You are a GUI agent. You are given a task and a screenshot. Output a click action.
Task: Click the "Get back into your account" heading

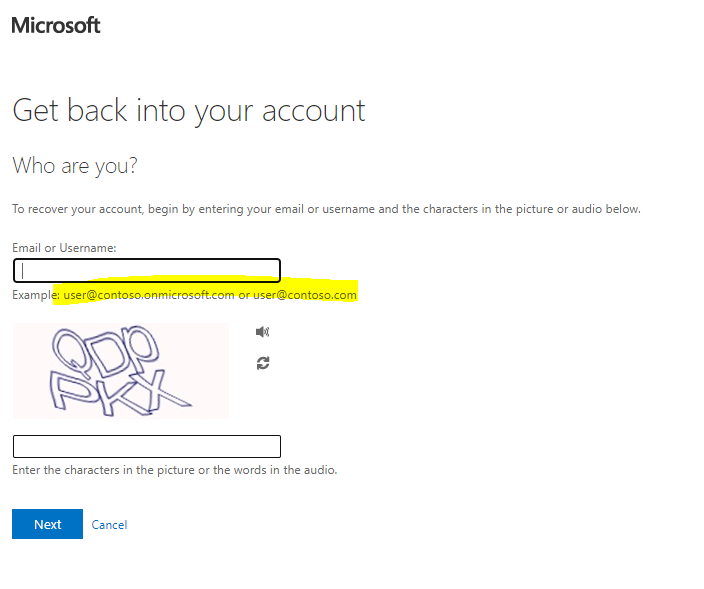click(x=189, y=111)
